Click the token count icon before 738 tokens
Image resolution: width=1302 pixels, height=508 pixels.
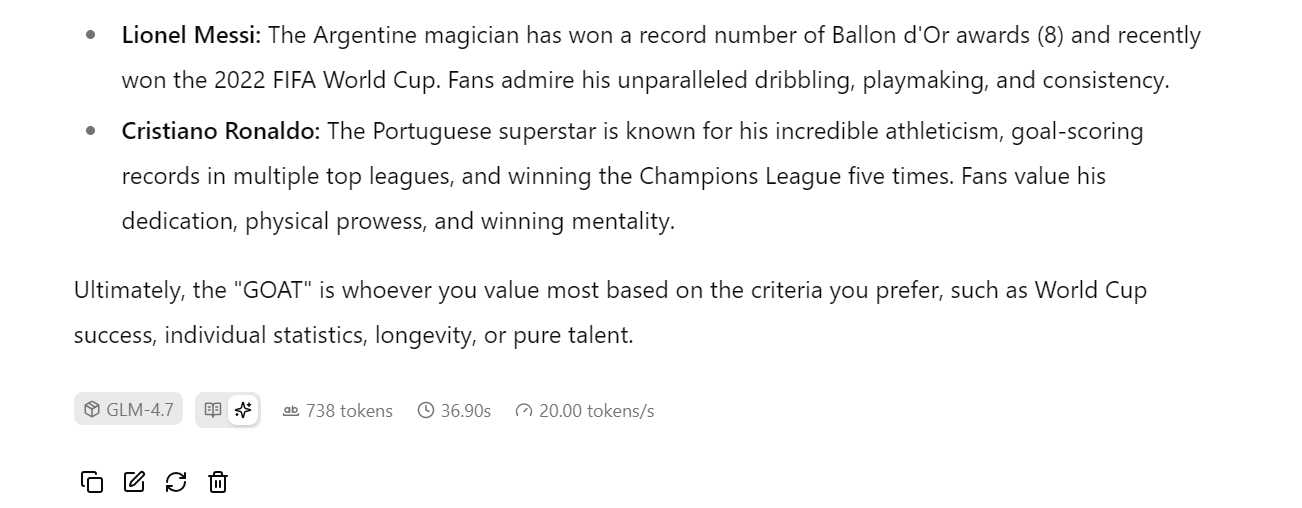[291, 410]
